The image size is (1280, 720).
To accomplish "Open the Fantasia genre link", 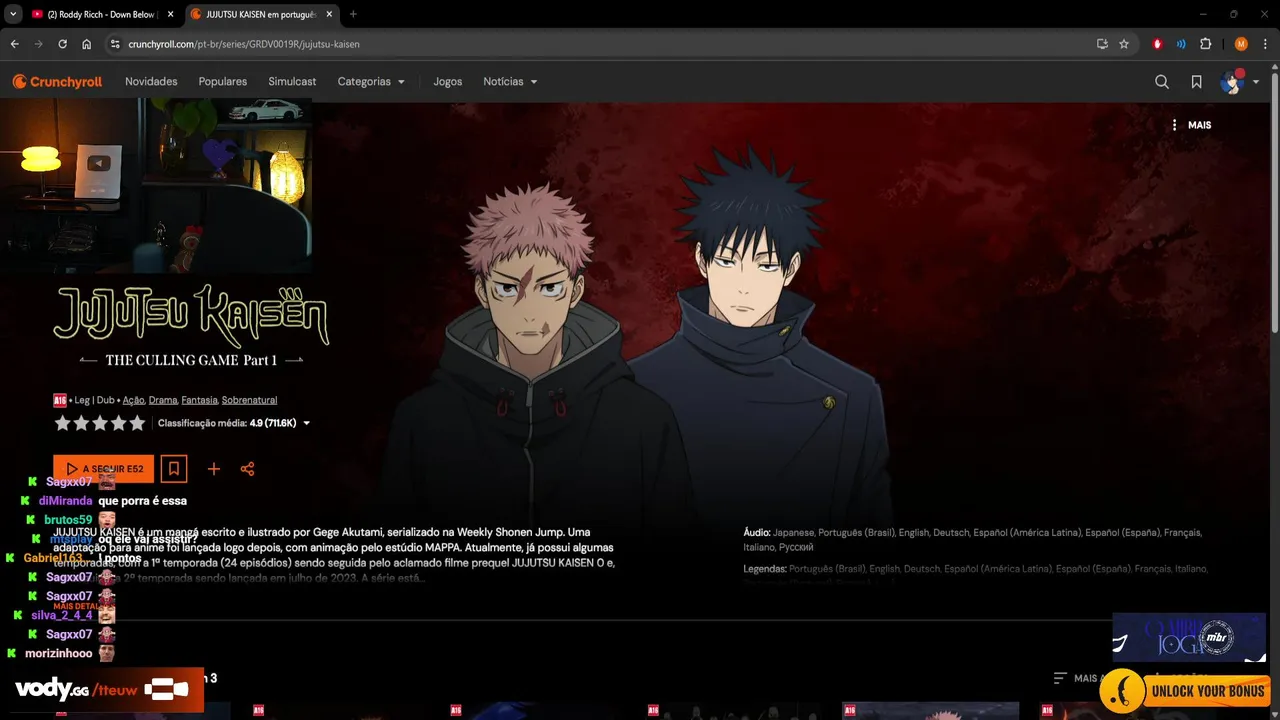I will pyautogui.click(x=199, y=400).
